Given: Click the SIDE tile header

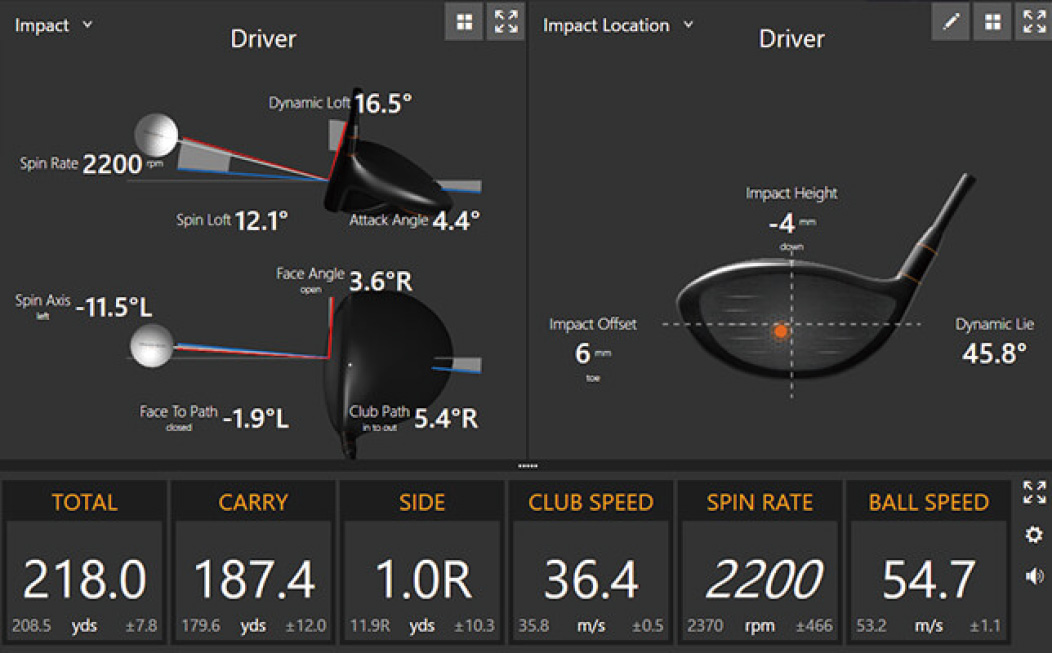Looking at the screenshot, I should [x=422, y=502].
